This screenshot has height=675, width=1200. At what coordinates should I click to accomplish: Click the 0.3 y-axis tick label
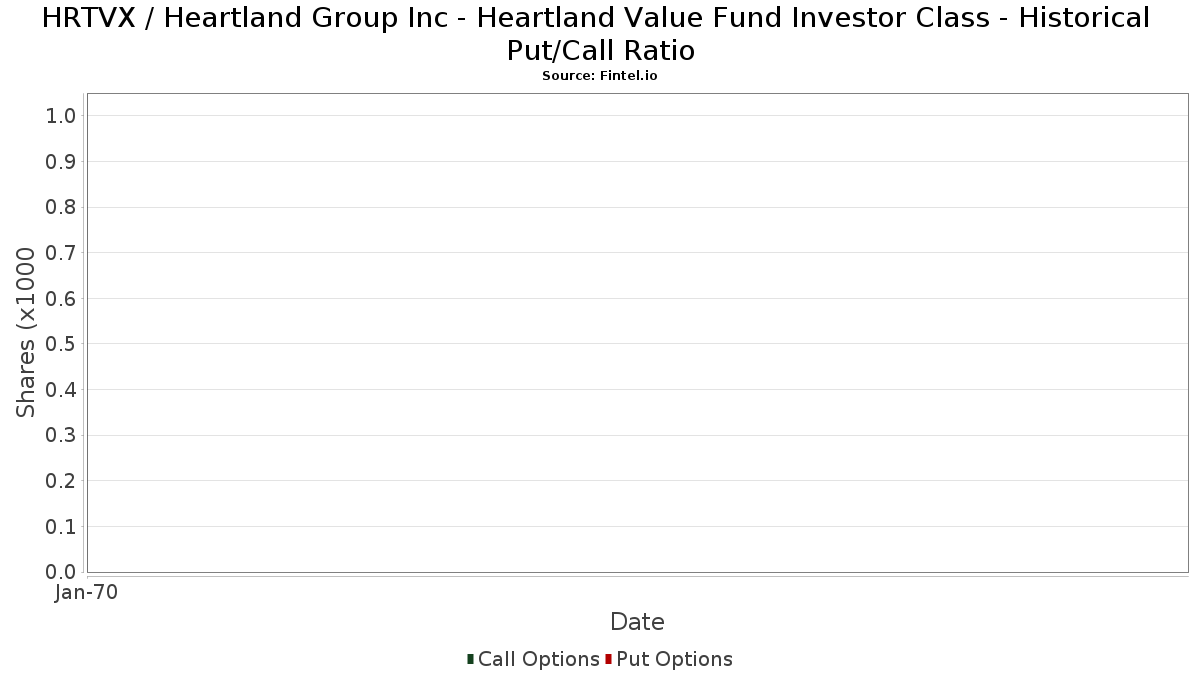tap(61, 436)
